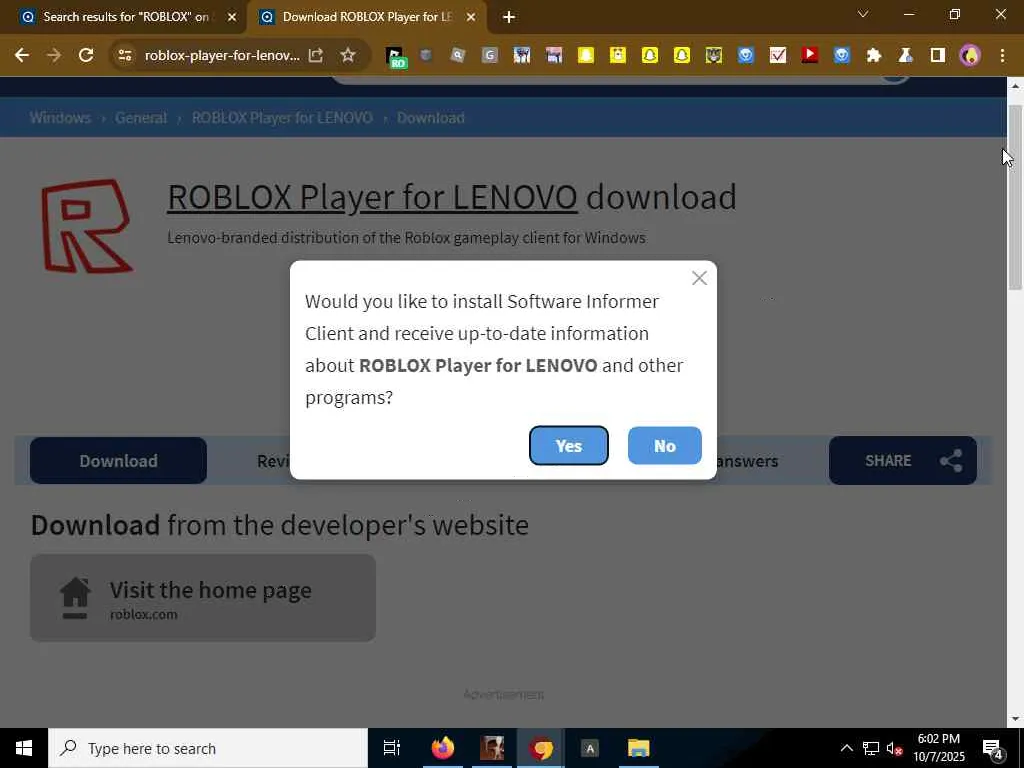Click the Type here to search box
This screenshot has width=1024, height=768.
[208, 748]
